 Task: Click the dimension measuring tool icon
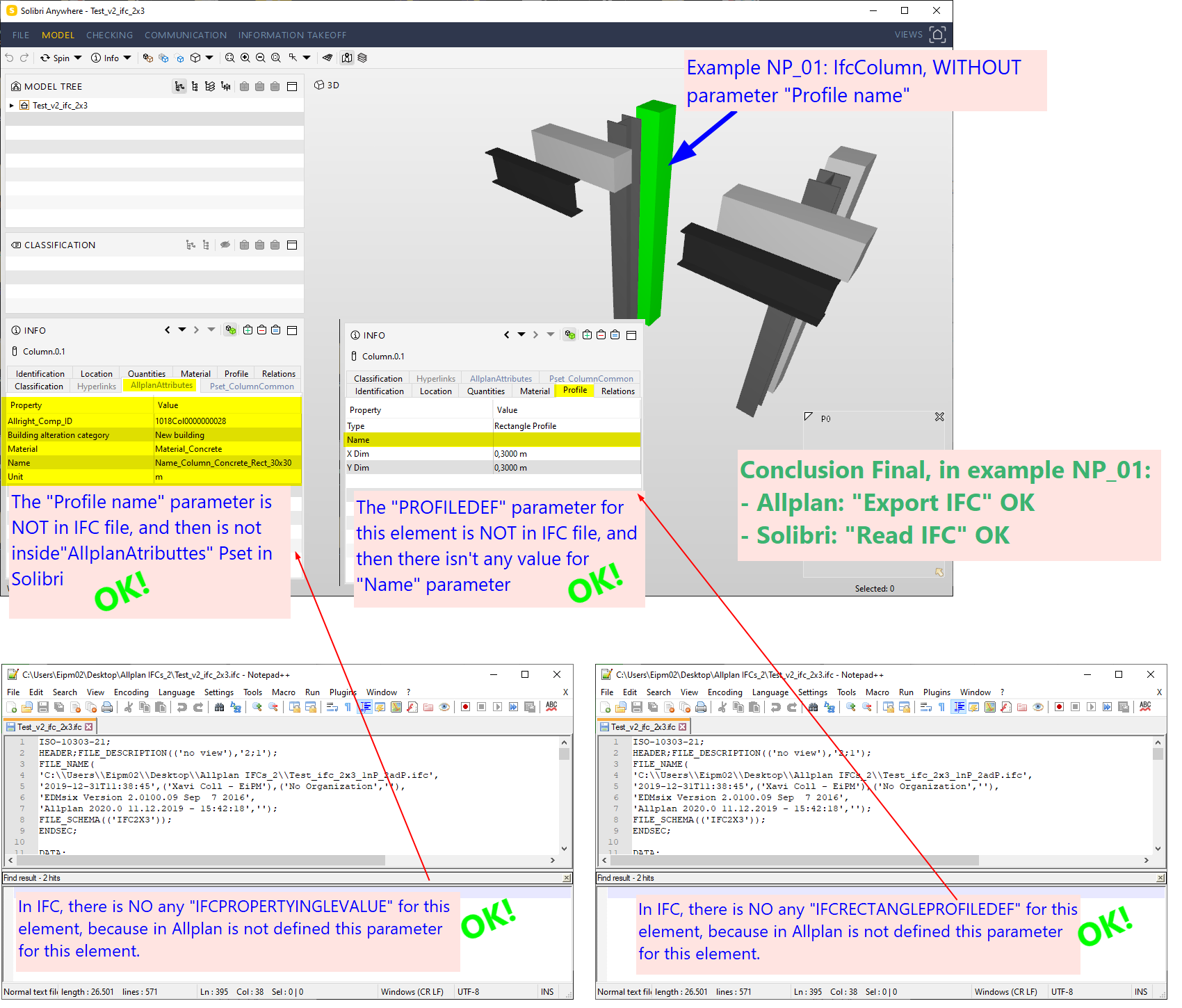point(293,58)
